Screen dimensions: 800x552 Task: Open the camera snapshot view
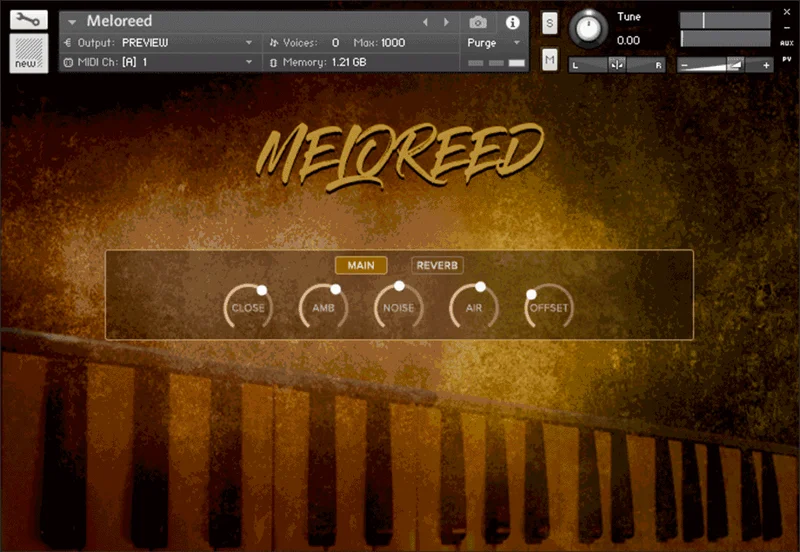coord(478,22)
